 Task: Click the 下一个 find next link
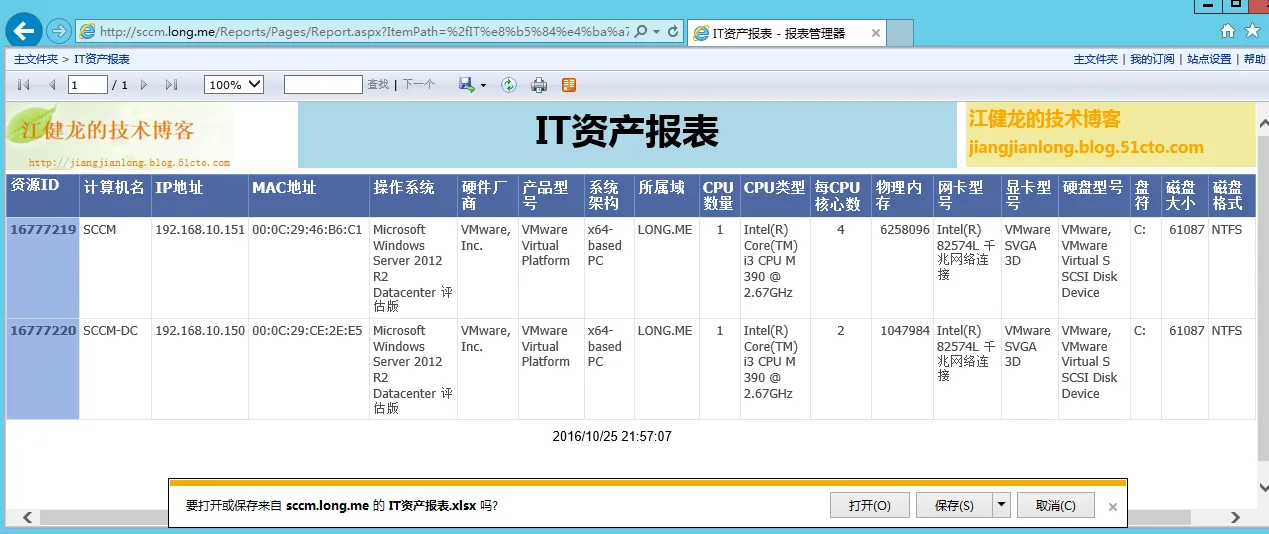point(419,85)
